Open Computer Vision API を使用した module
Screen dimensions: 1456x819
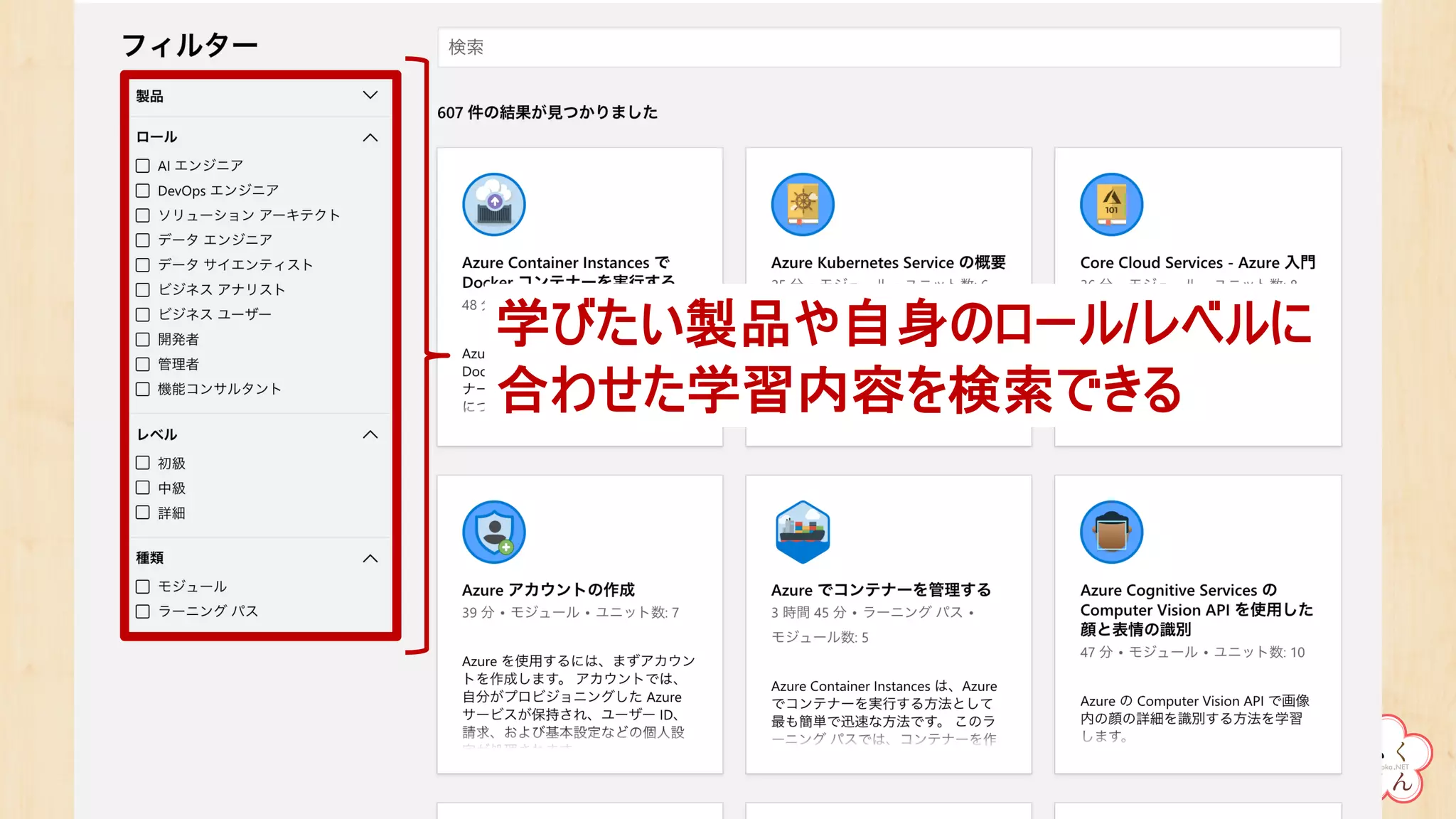point(1197,609)
